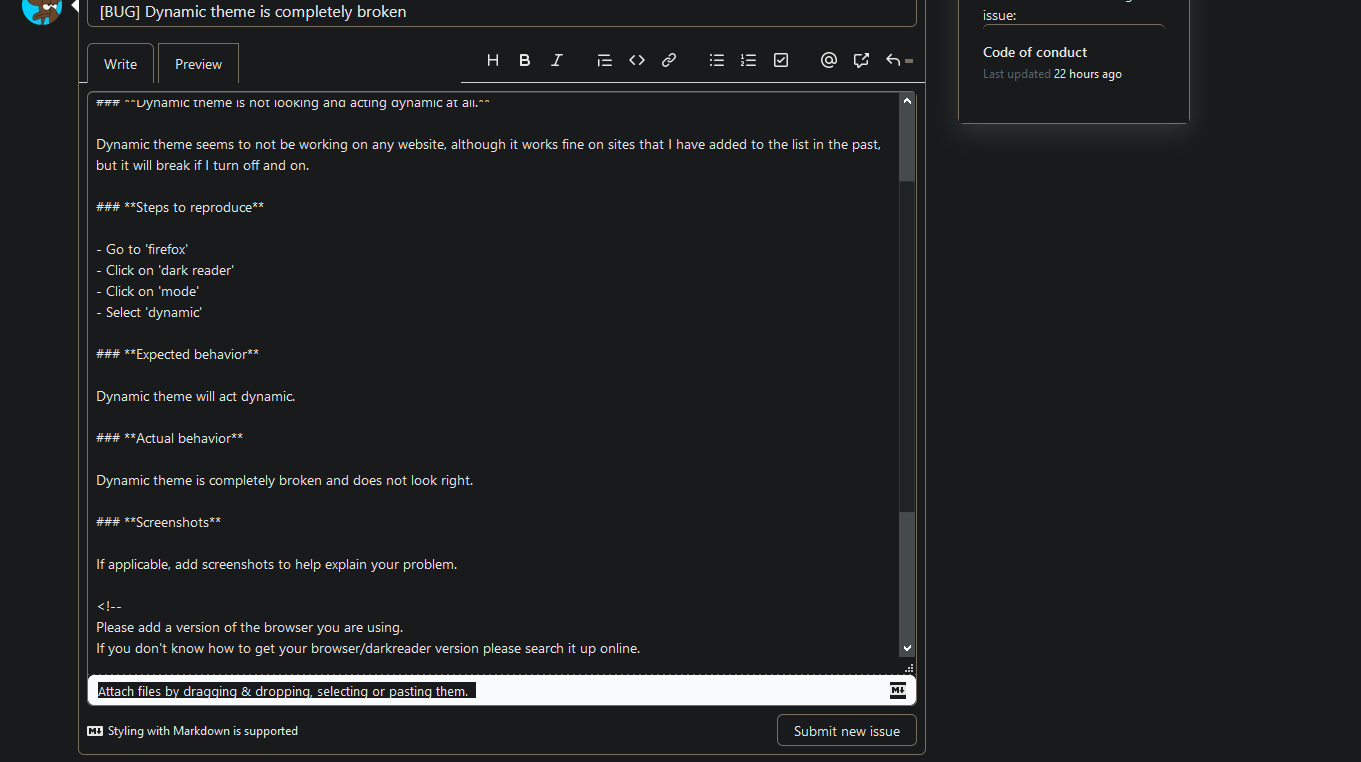Switch to the Preview tab

pyautogui.click(x=197, y=63)
